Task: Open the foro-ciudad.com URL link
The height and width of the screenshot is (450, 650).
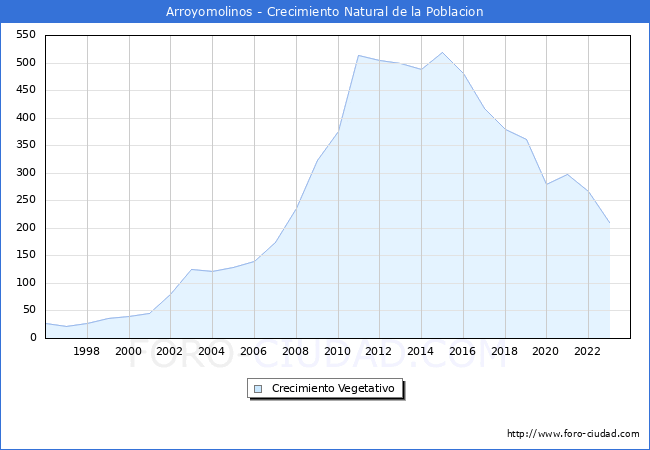Action: pyautogui.click(x=573, y=434)
